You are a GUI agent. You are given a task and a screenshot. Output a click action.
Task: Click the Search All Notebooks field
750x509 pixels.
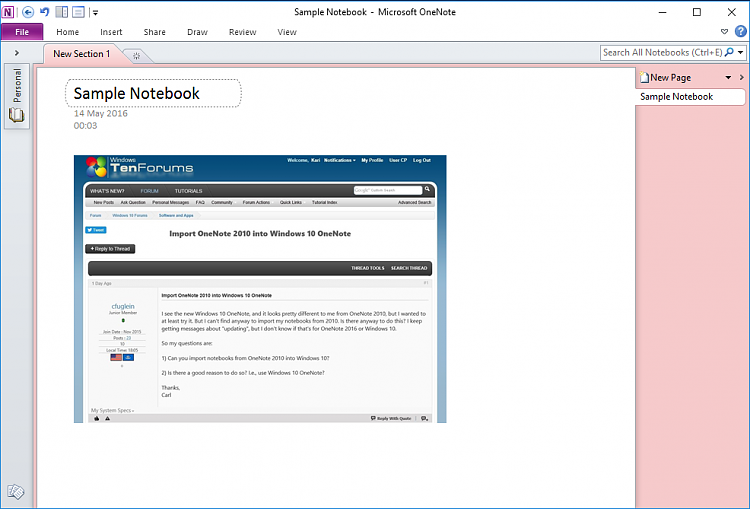(x=662, y=53)
